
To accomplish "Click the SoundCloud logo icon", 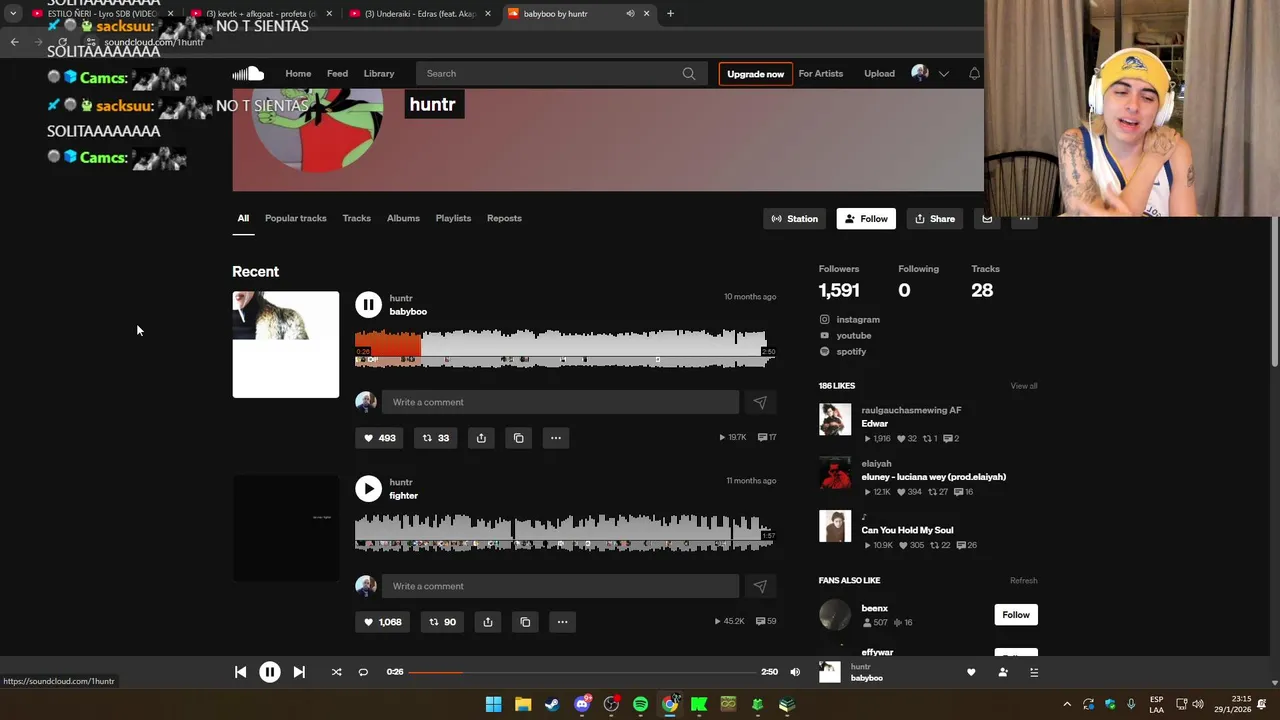I will (248, 73).
